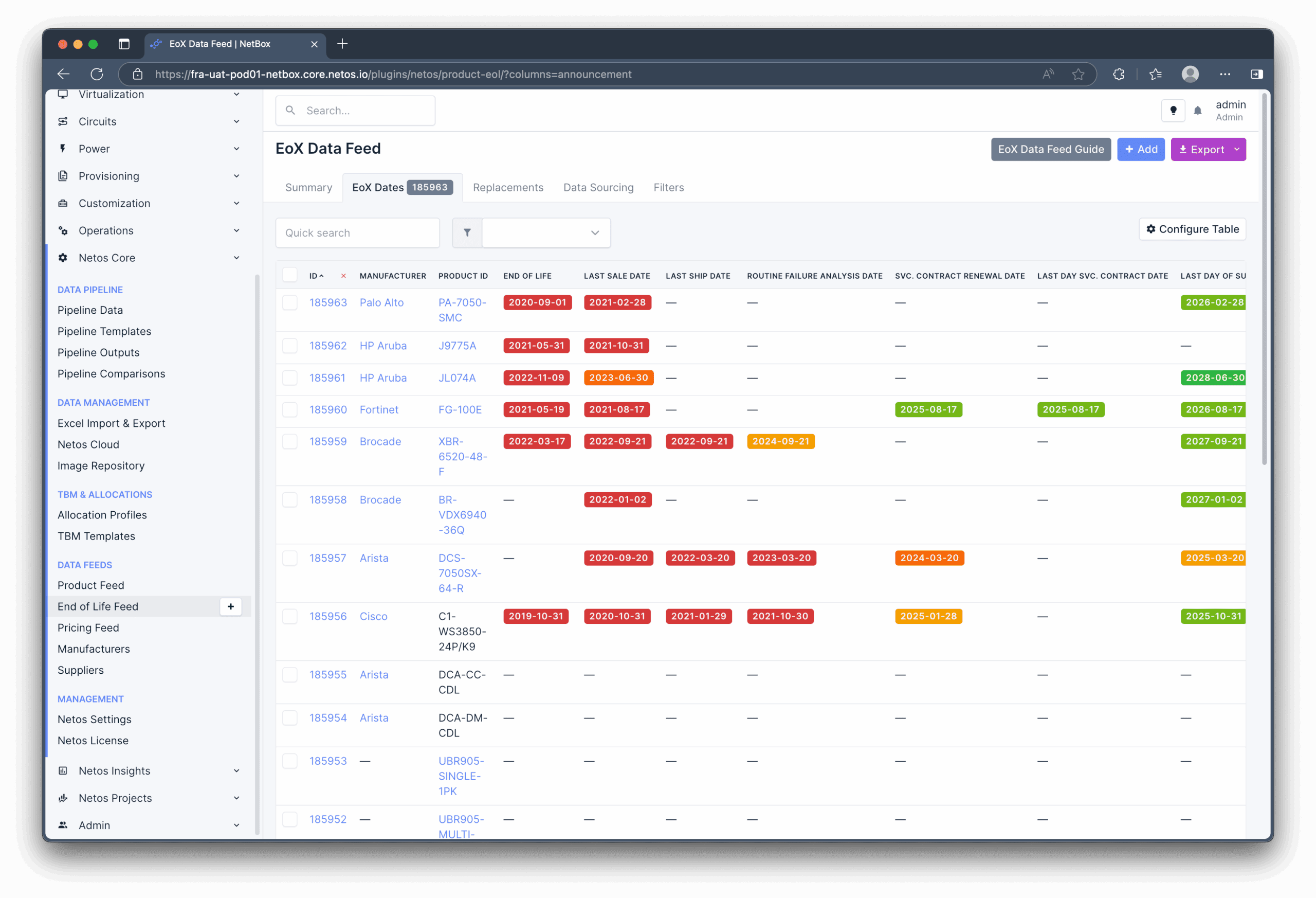Image resolution: width=1316 pixels, height=898 pixels.
Task: Open the saved filter dropdown
Action: [546, 233]
